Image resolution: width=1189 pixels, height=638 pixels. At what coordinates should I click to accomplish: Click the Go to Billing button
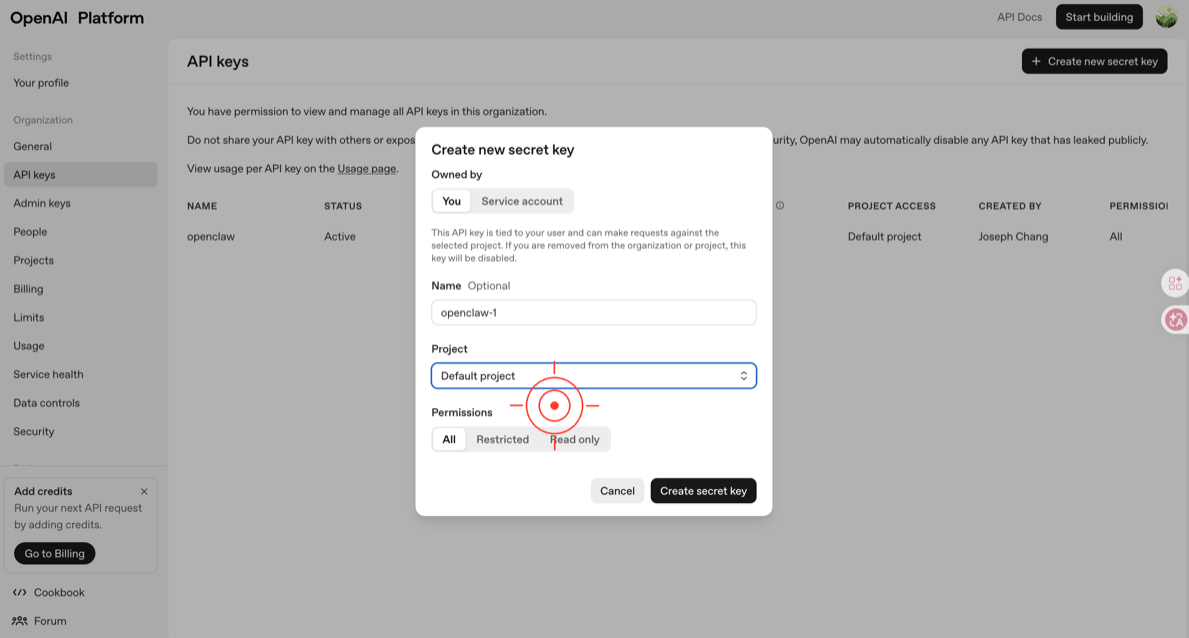click(x=55, y=553)
